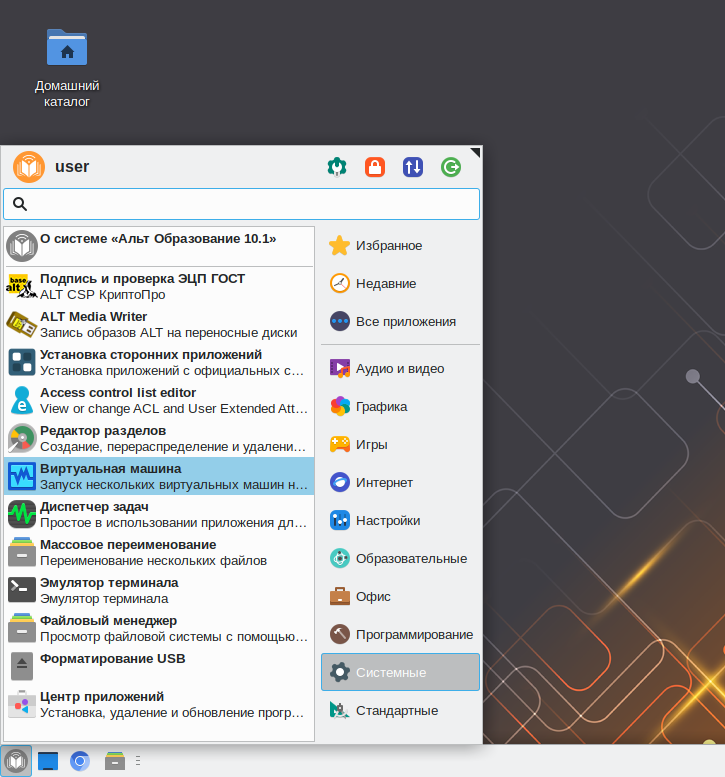Click 'Создание, перераспределение и удалени…' description
The image size is (725, 777).
pos(173,446)
